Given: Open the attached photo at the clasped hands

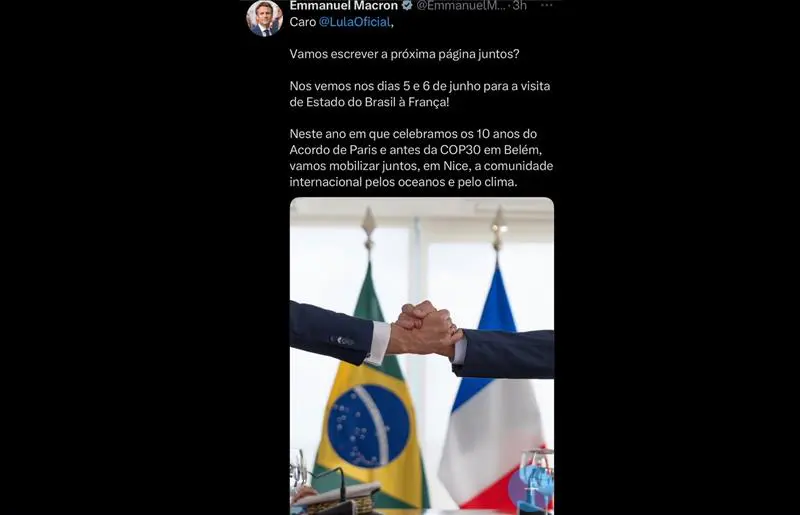Looking at the screenshot, I should click(x=425, y=328).
